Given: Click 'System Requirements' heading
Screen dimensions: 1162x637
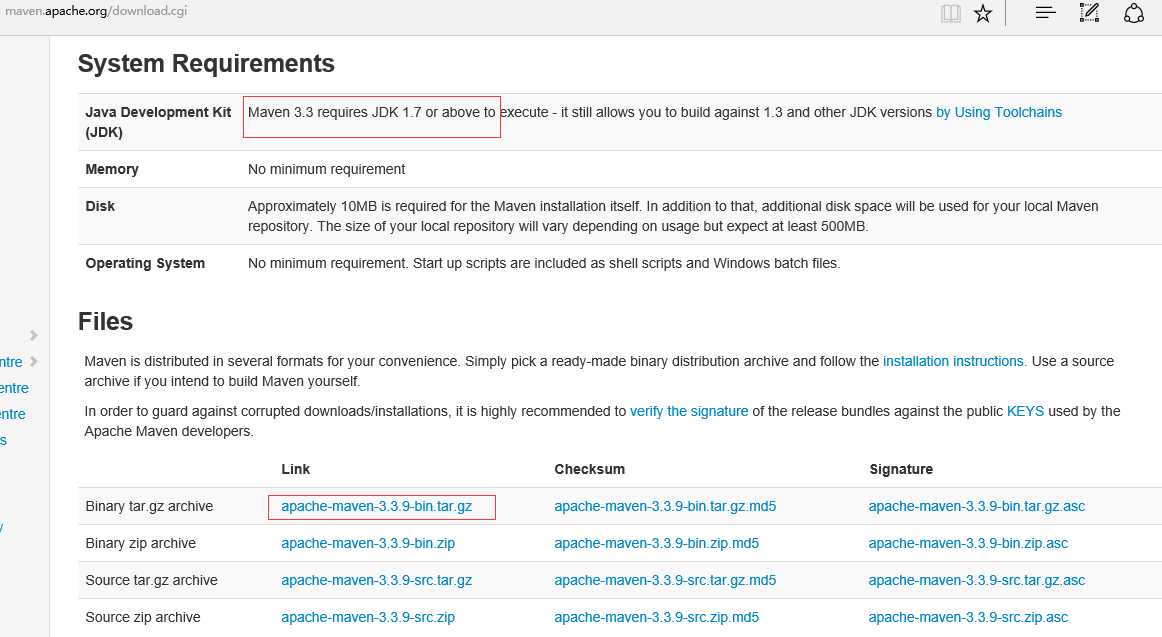Looking at the screenshot, I should (x=206, y=64).
